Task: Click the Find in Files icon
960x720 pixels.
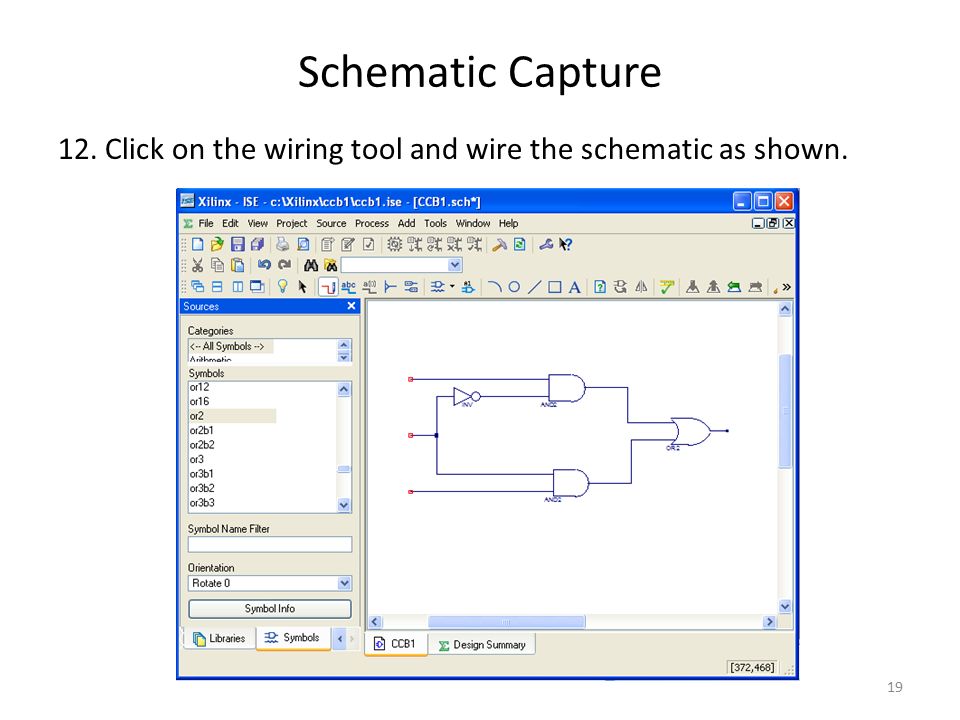Action: (x=331, y=265)
